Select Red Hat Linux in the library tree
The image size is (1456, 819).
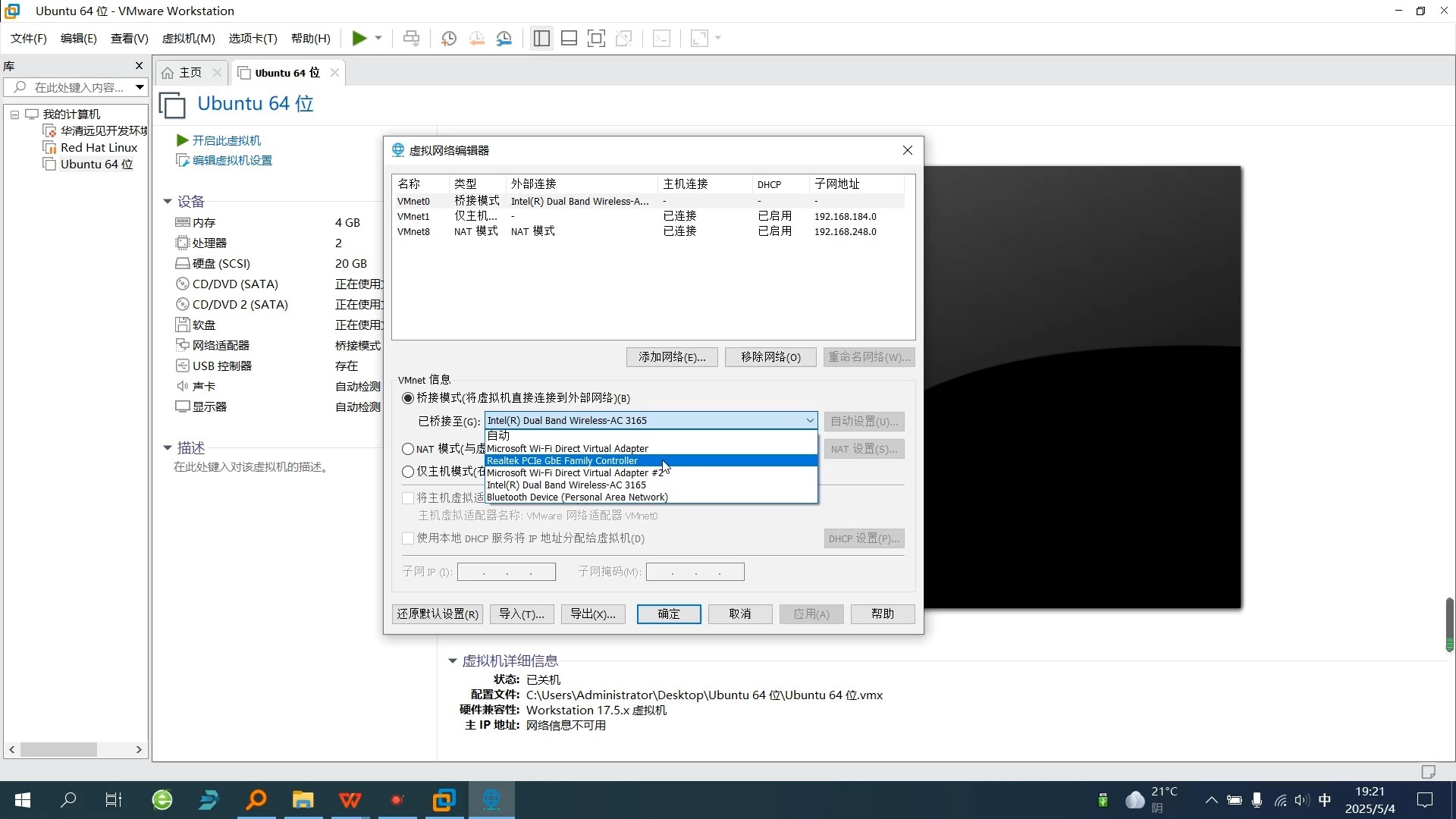tap(99, 147)
